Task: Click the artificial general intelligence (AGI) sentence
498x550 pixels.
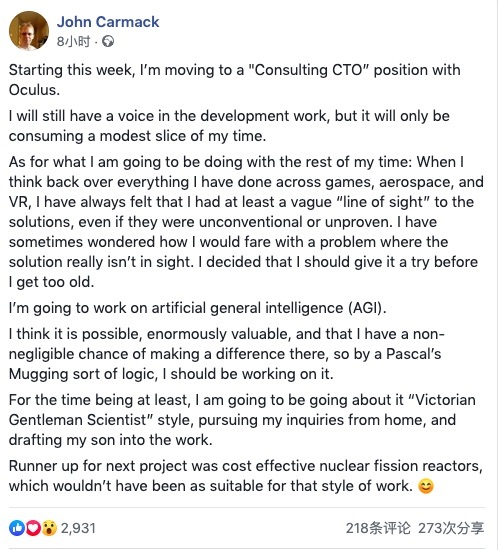Action: tap(197, 308)
